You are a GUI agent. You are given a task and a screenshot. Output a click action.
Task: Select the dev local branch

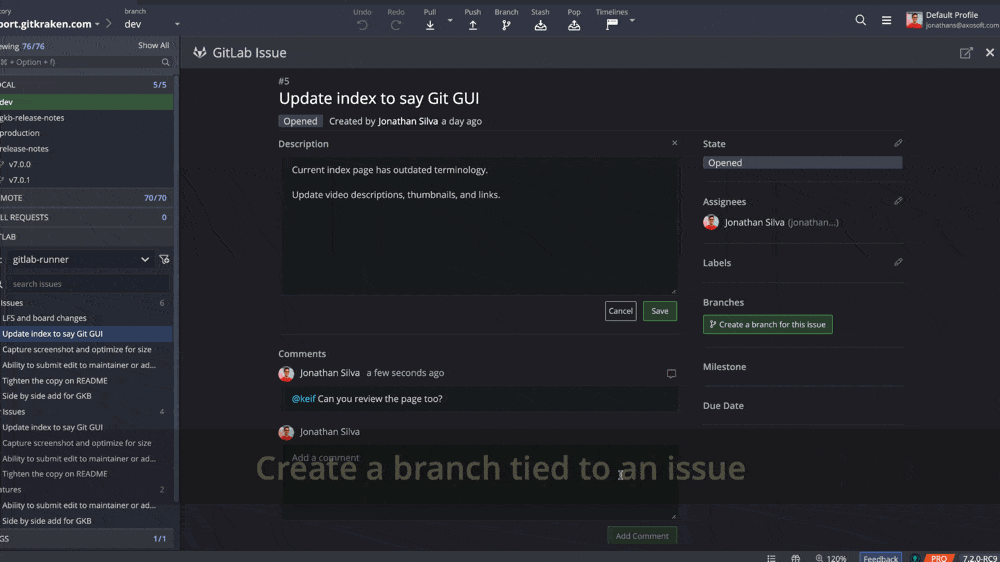coord(86,102)
